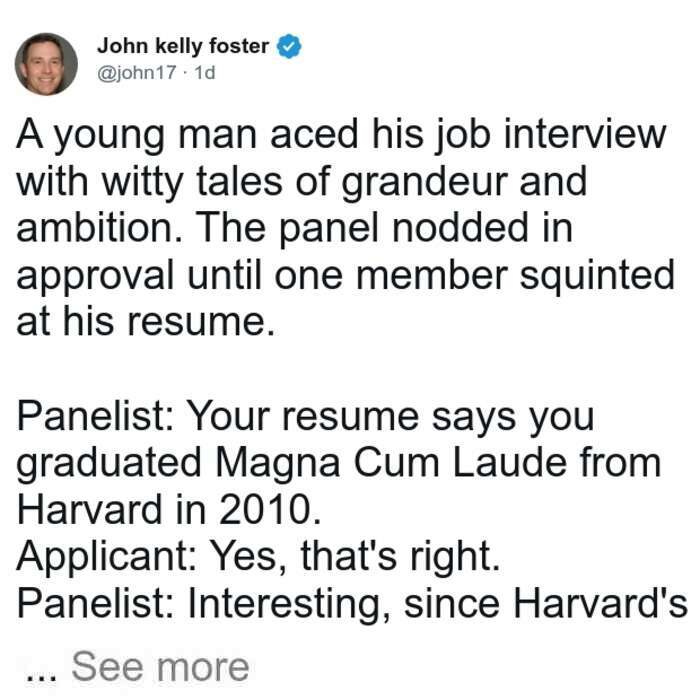700x700 pixels.
Task: Click the word 'ambition.' in the post
Action: point(99,228)
